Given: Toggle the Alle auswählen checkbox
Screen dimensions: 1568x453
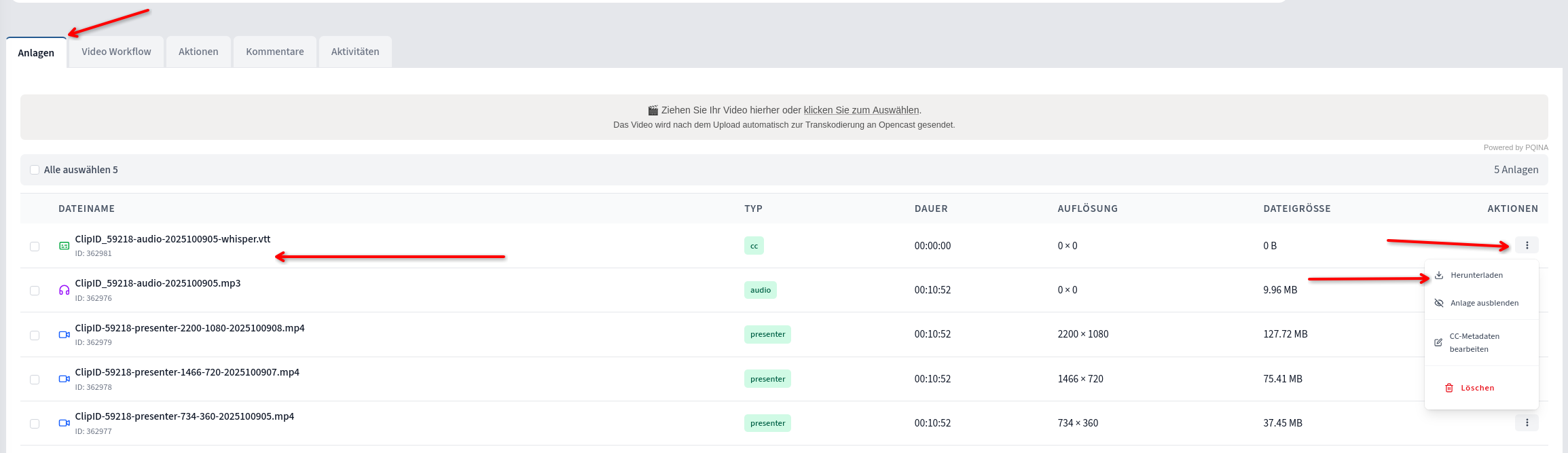Looking at the screenshot, I should [35, 170].
